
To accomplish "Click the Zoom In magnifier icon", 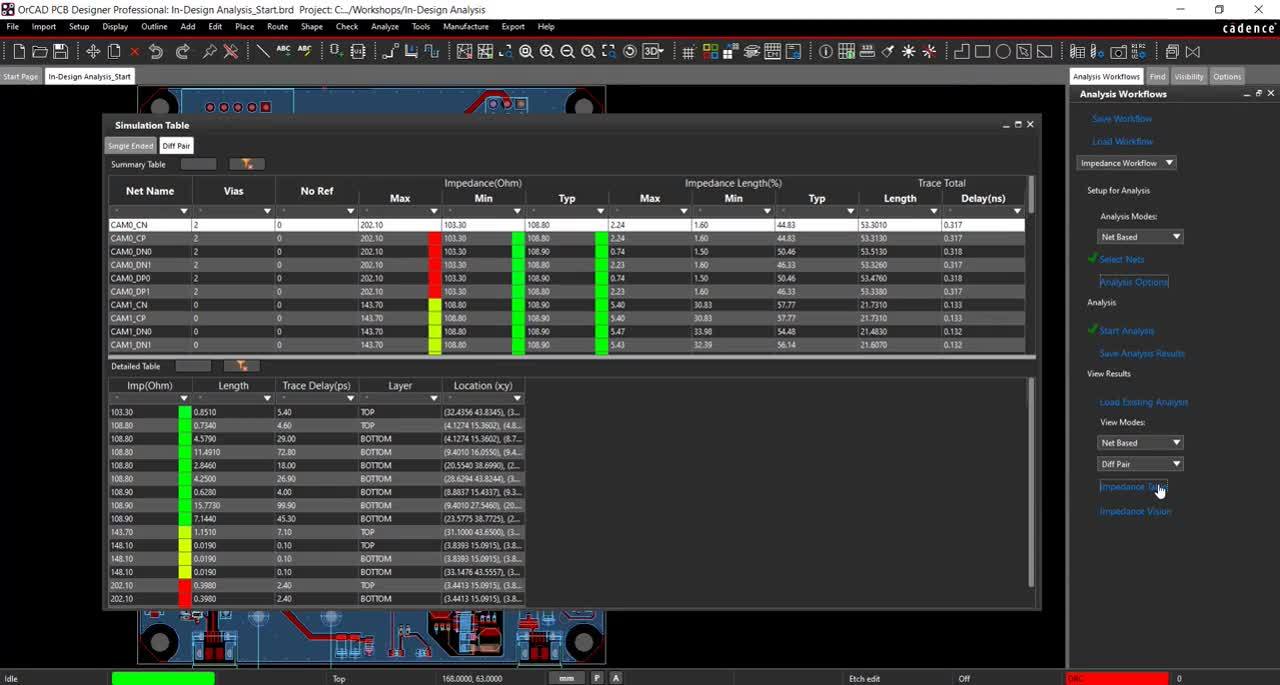I will click(x=546, y=51).
